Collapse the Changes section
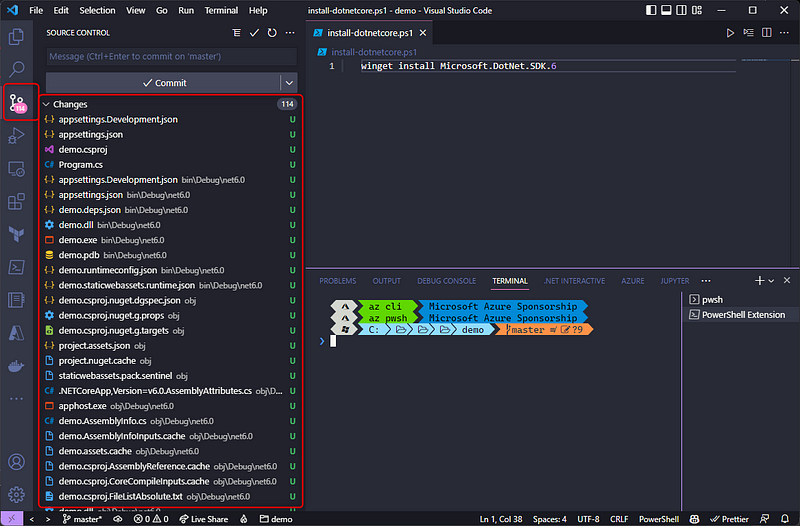Screen dimensions: 800x526 point(47,104)
